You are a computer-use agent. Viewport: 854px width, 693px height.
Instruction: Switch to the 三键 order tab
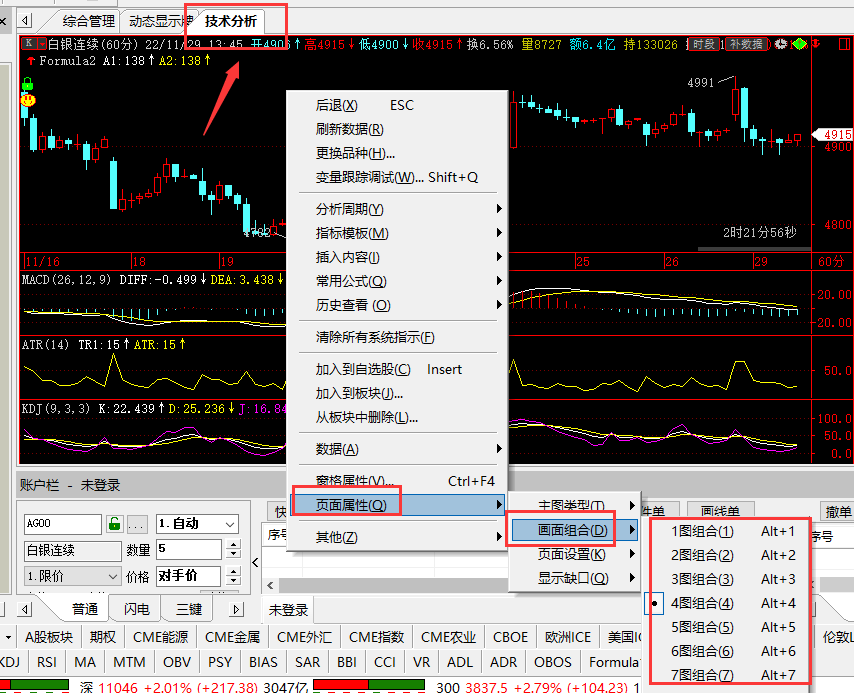(x=188, y=609)
